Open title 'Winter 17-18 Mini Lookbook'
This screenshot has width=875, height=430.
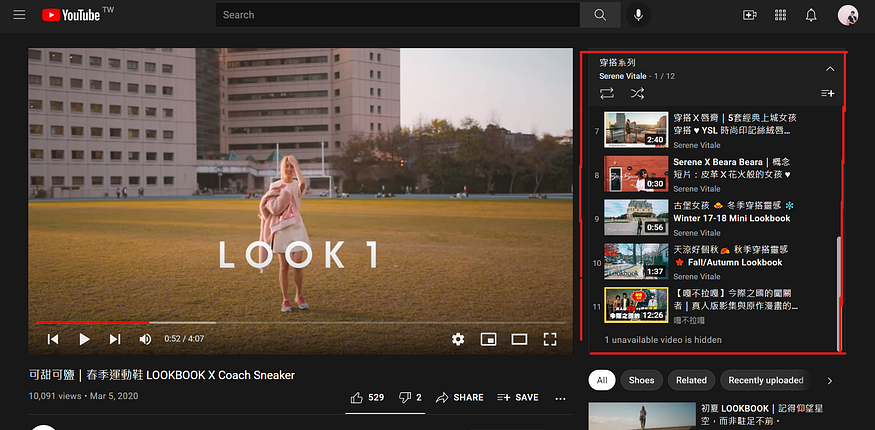(734, 212)
